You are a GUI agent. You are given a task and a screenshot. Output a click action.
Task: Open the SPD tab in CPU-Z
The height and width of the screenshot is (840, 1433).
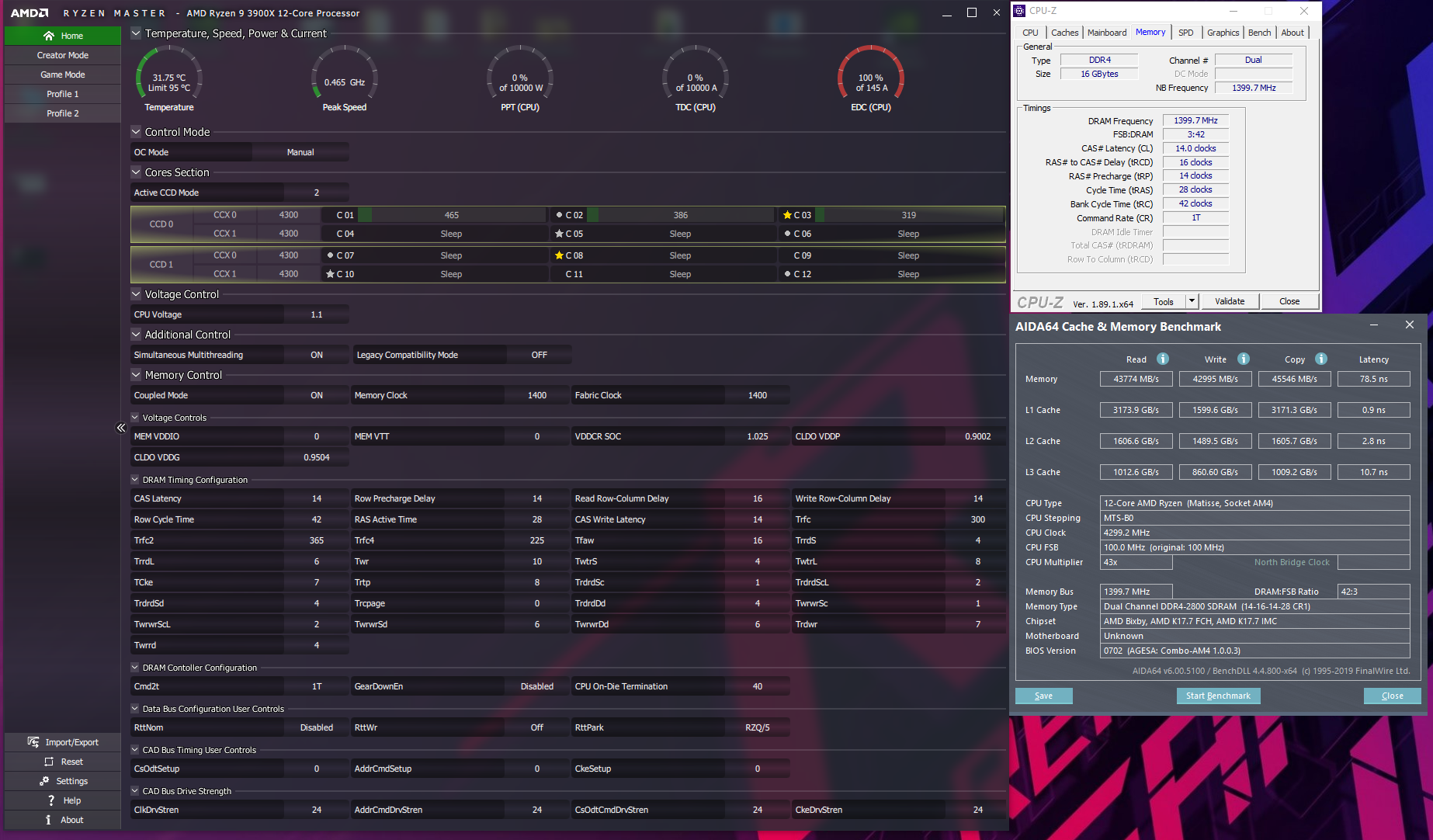pyautogui.click(x=1185, y=33)
